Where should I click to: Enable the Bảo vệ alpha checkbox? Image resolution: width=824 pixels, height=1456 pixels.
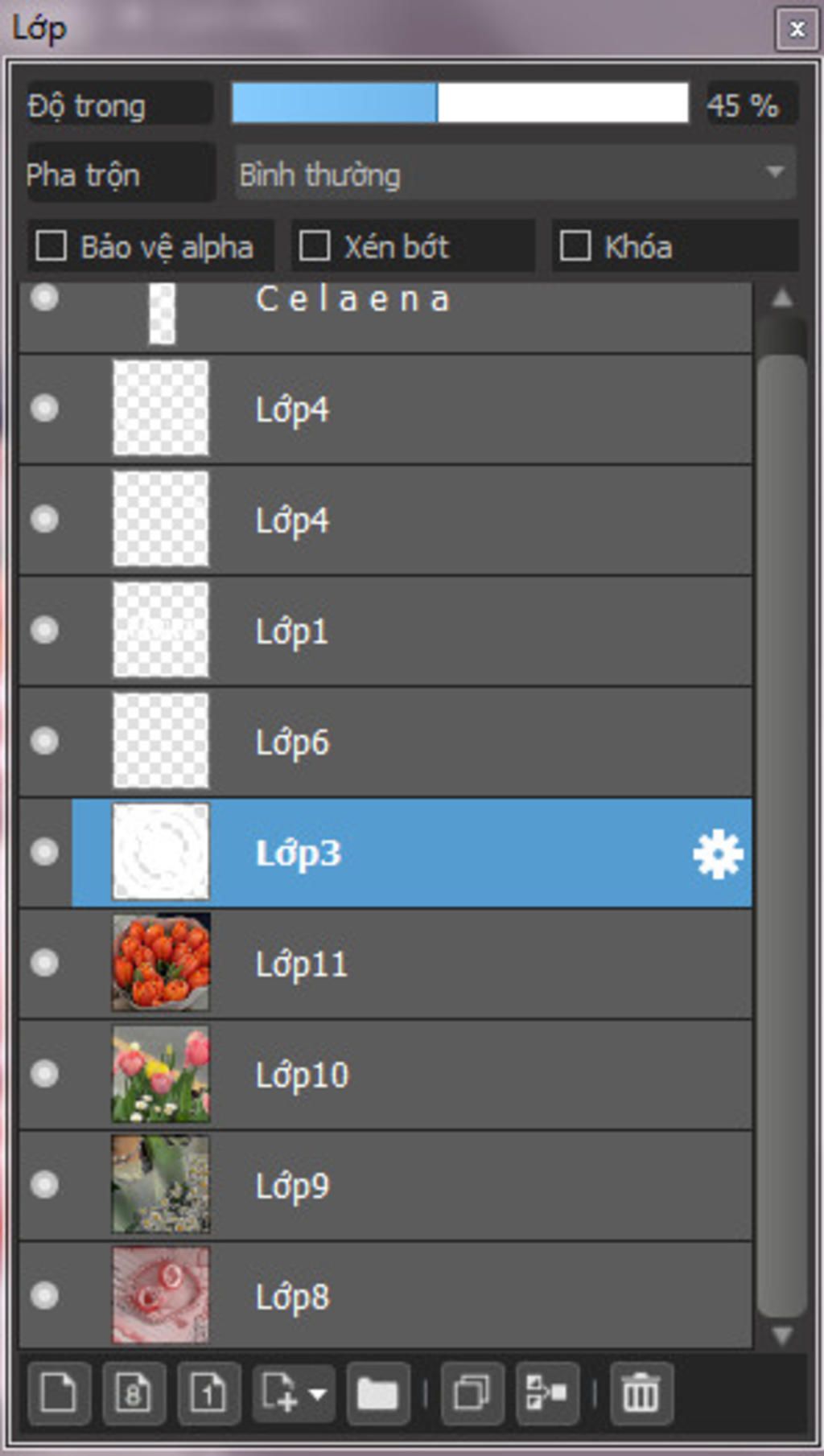coord(51,246)
